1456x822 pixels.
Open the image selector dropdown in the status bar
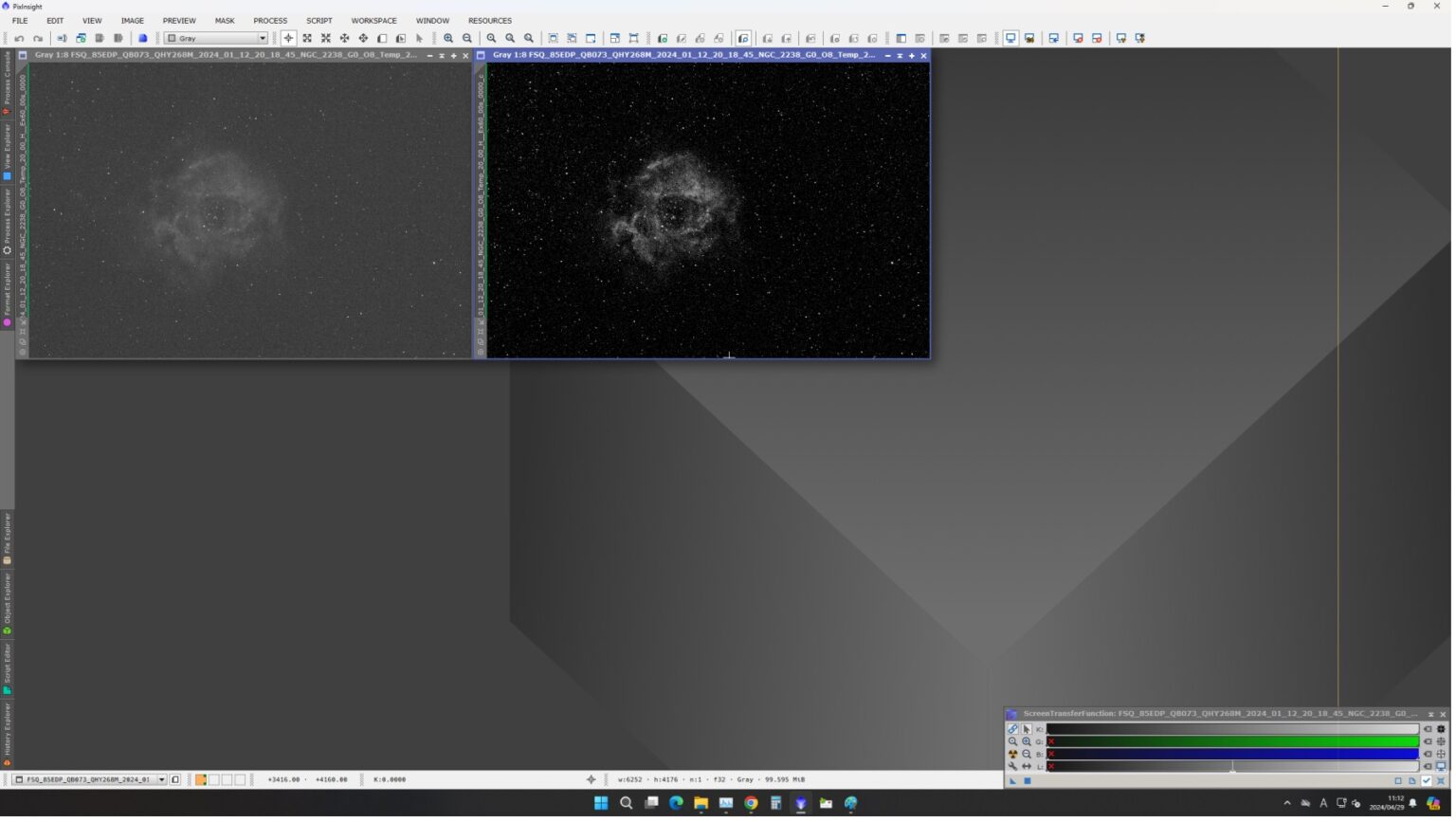(162, 778)
